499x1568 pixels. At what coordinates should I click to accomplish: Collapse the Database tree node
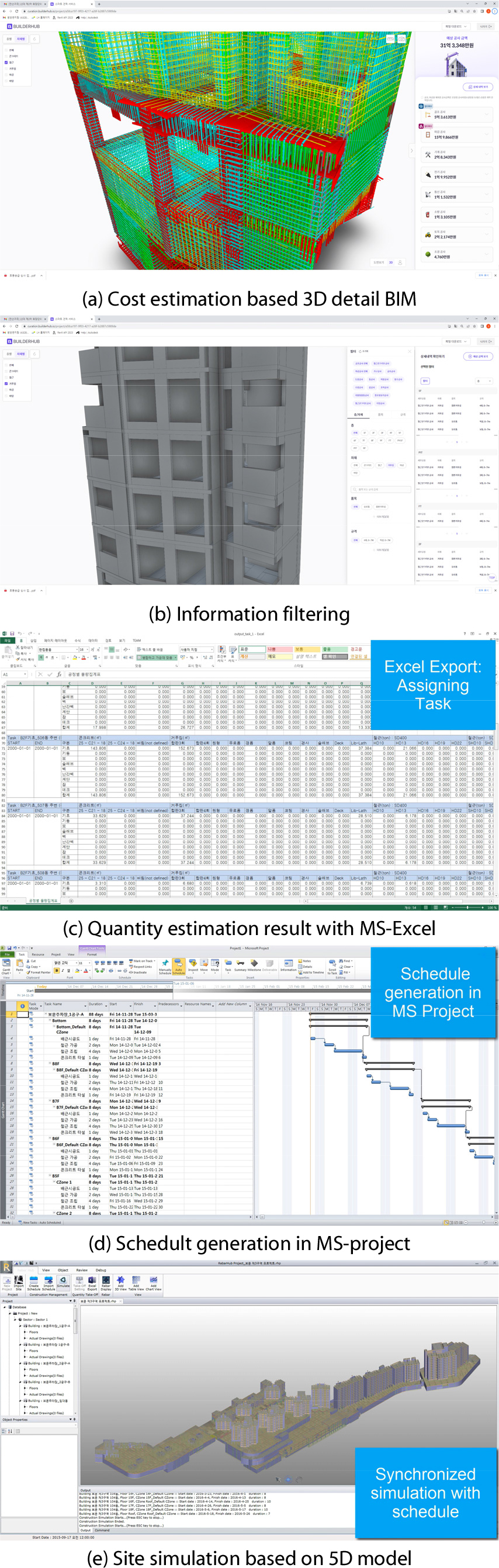pyautogui.click(x=5, y=1307)
